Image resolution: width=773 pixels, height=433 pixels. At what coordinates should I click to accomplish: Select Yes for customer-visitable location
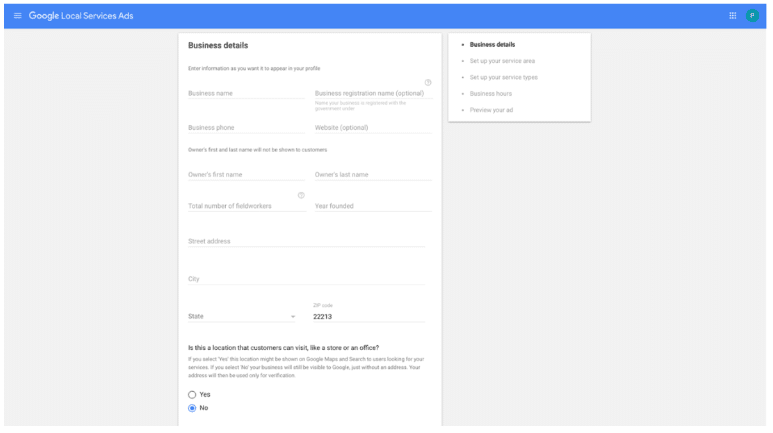(192, 395)
